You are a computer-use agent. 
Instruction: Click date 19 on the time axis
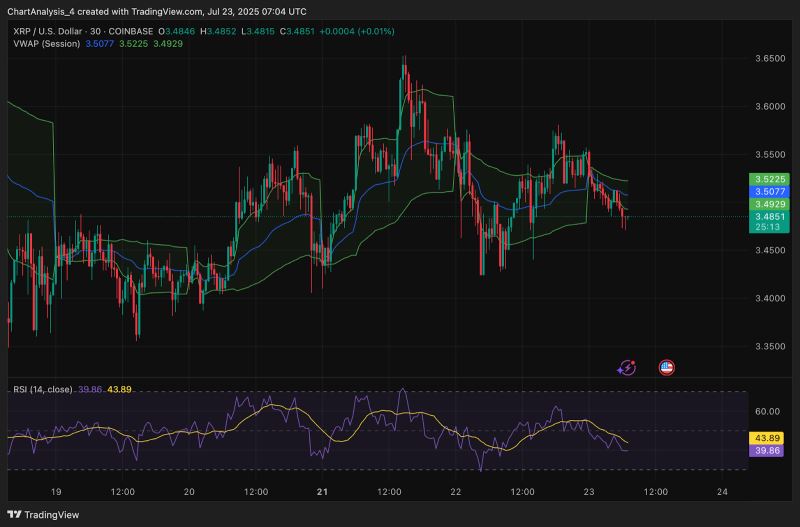[x=56, y=492]
